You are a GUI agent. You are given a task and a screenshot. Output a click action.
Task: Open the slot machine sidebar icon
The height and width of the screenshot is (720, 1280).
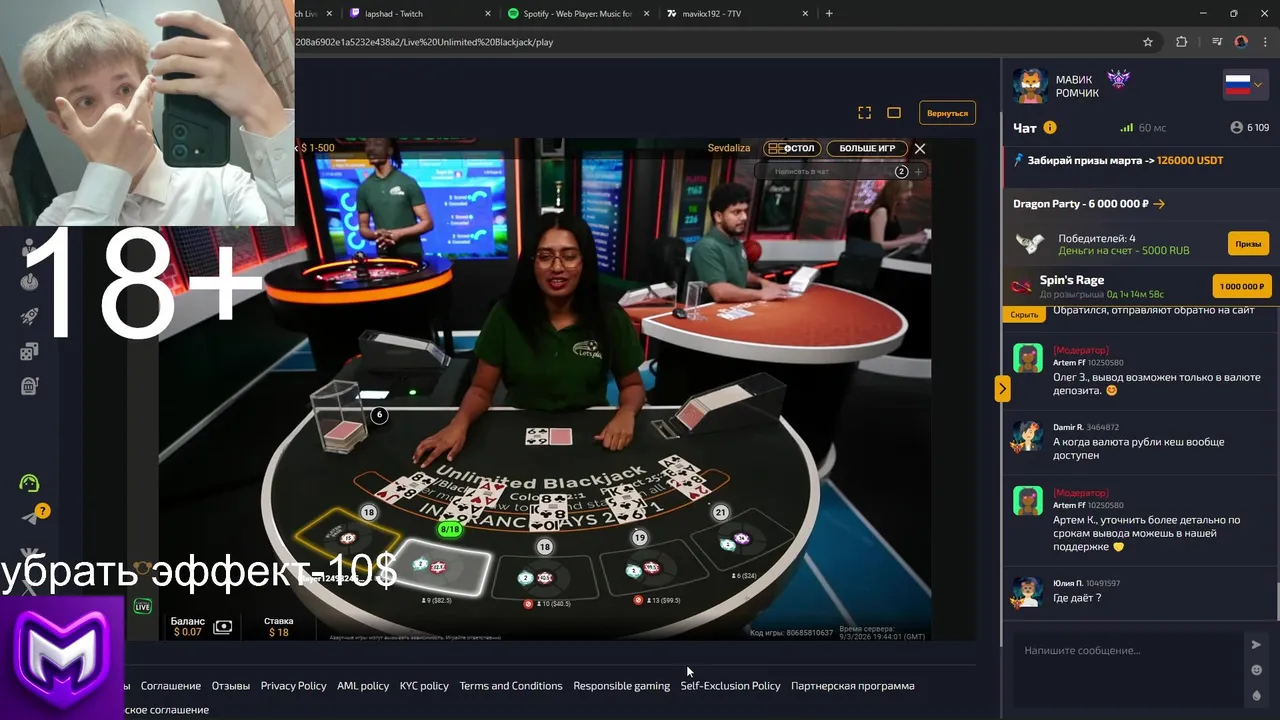[30, 385]
